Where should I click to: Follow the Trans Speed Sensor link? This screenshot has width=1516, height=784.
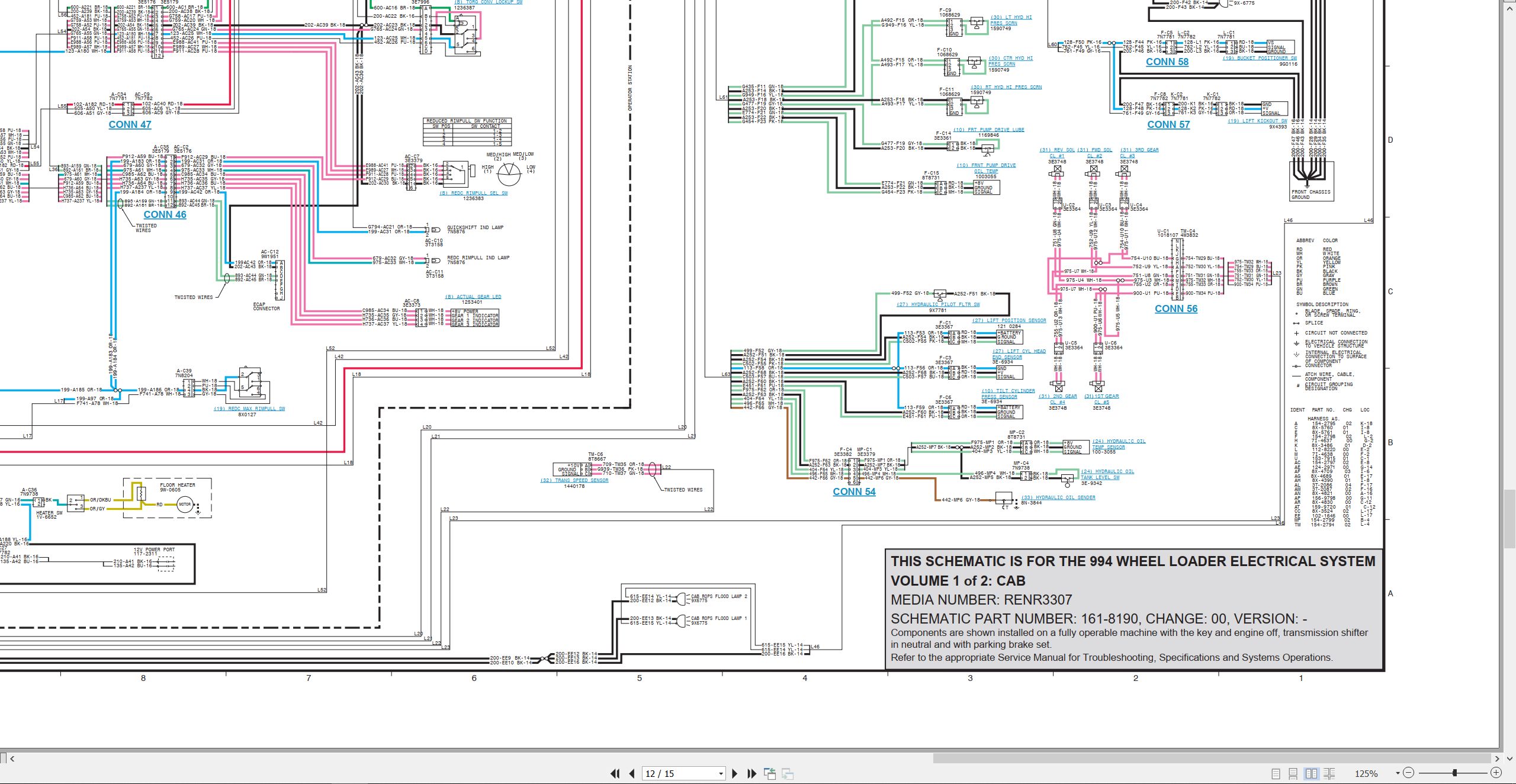coord(574,480)
